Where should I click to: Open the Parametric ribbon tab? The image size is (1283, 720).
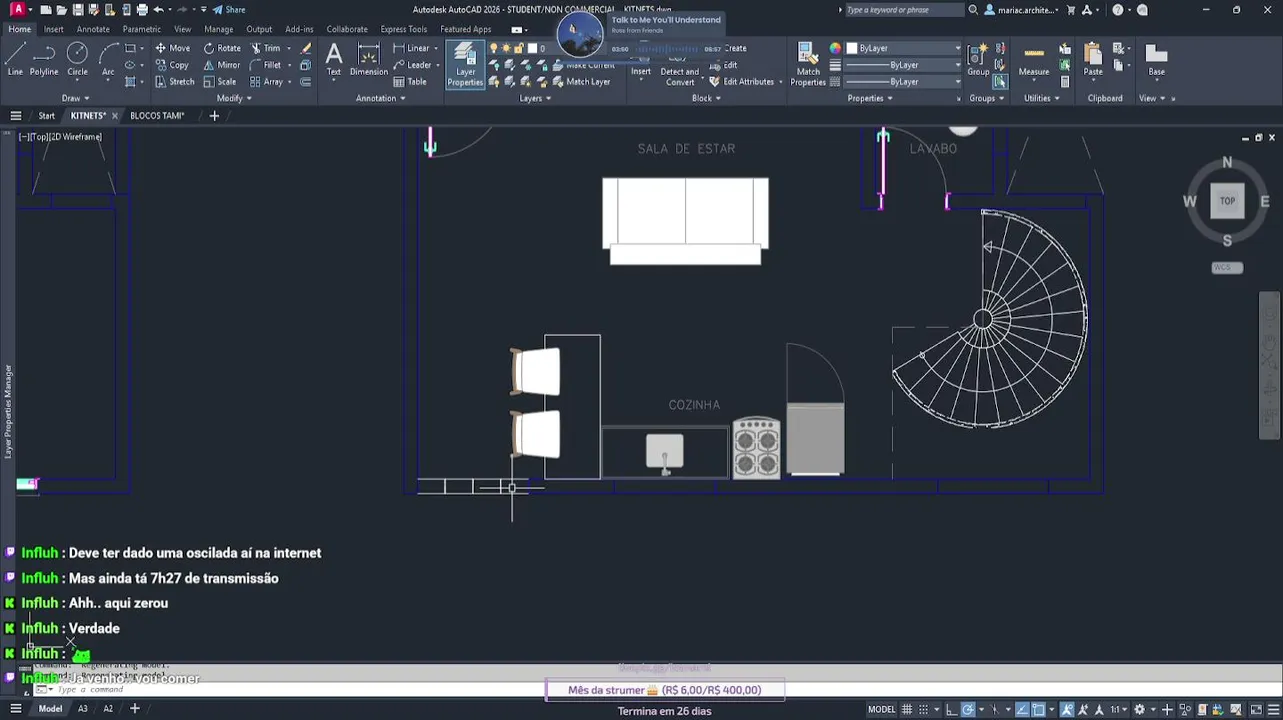pyautogui.click(x=142, y=29)
